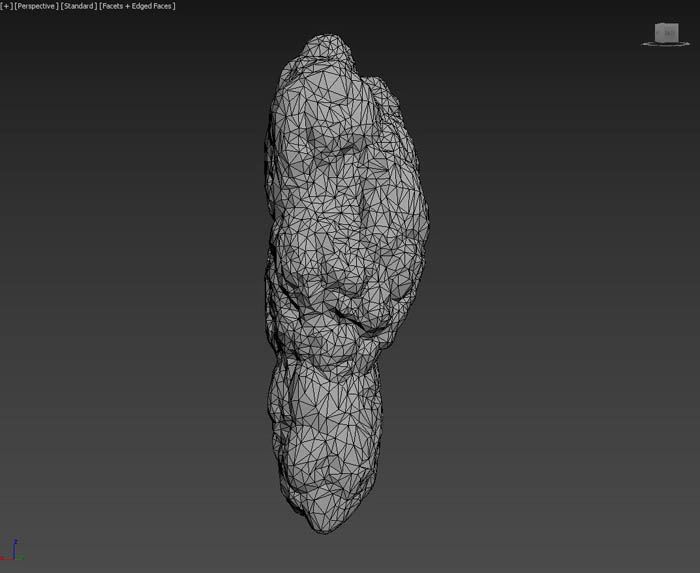Click the ViewCube's top edge
Image resolution: width=700 pixels, height=573 pixels.
(667, 25)
